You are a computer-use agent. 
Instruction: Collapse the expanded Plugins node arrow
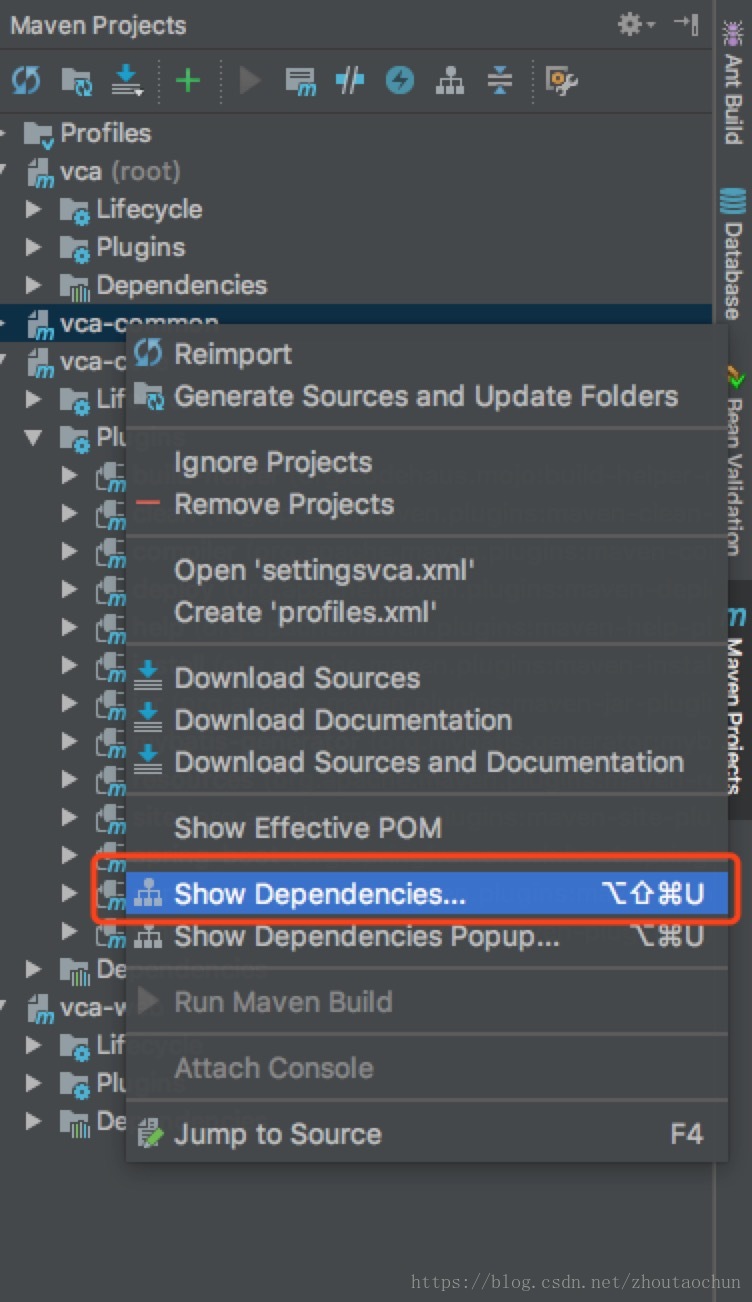(34, 437)
